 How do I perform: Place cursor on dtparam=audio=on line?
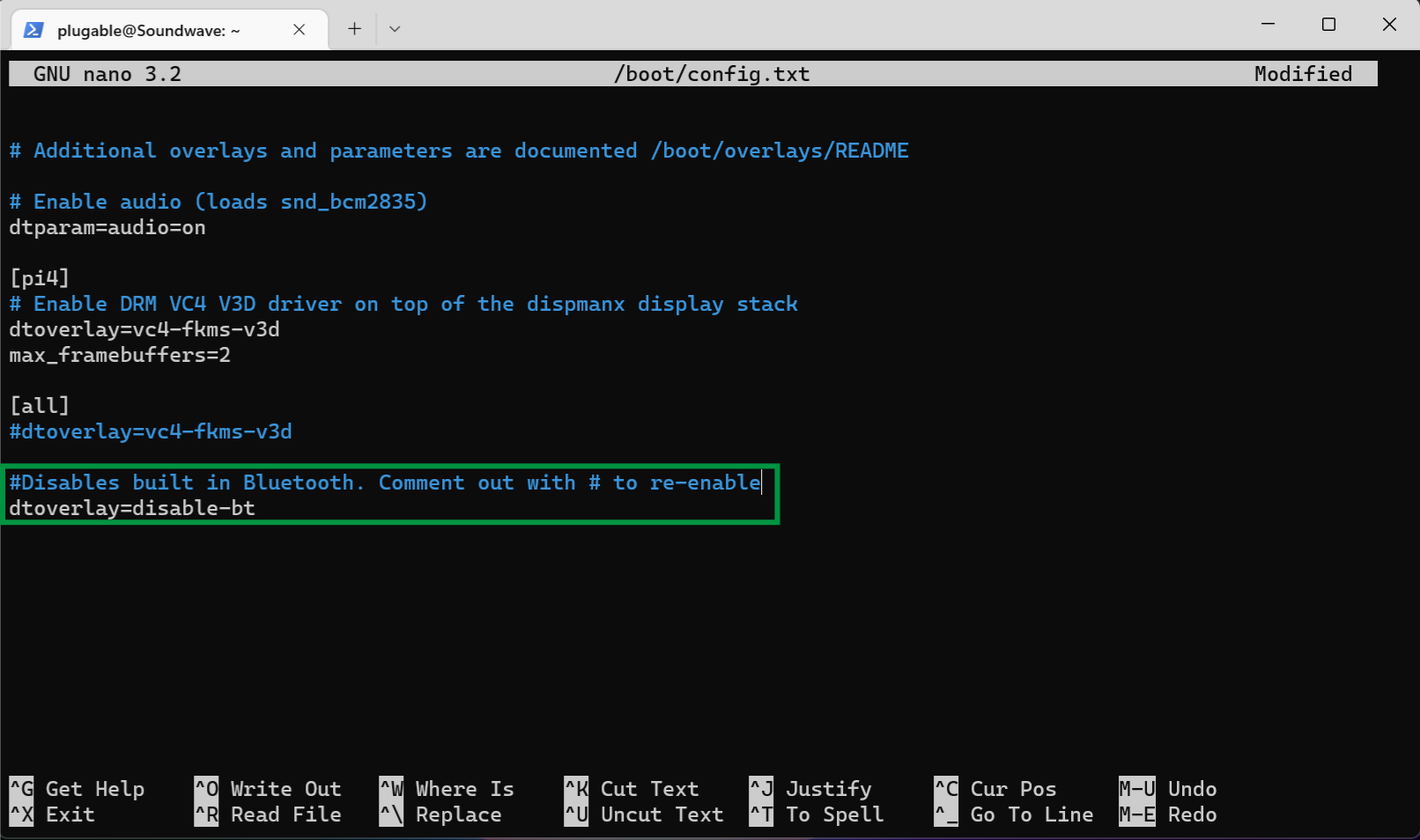pyautogui.click(x=107, y=227)
